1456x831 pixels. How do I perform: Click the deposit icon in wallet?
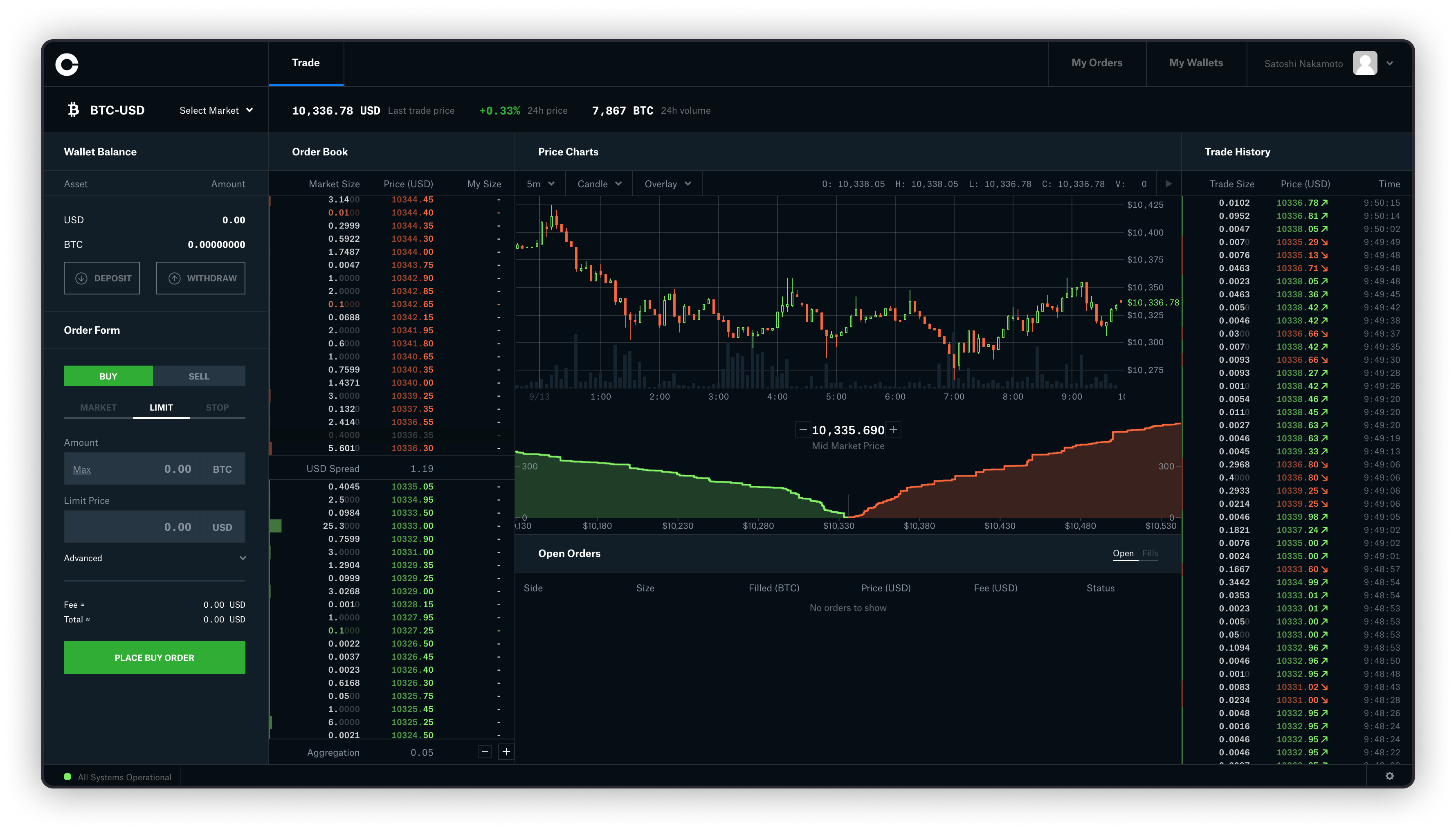[81, 278]
